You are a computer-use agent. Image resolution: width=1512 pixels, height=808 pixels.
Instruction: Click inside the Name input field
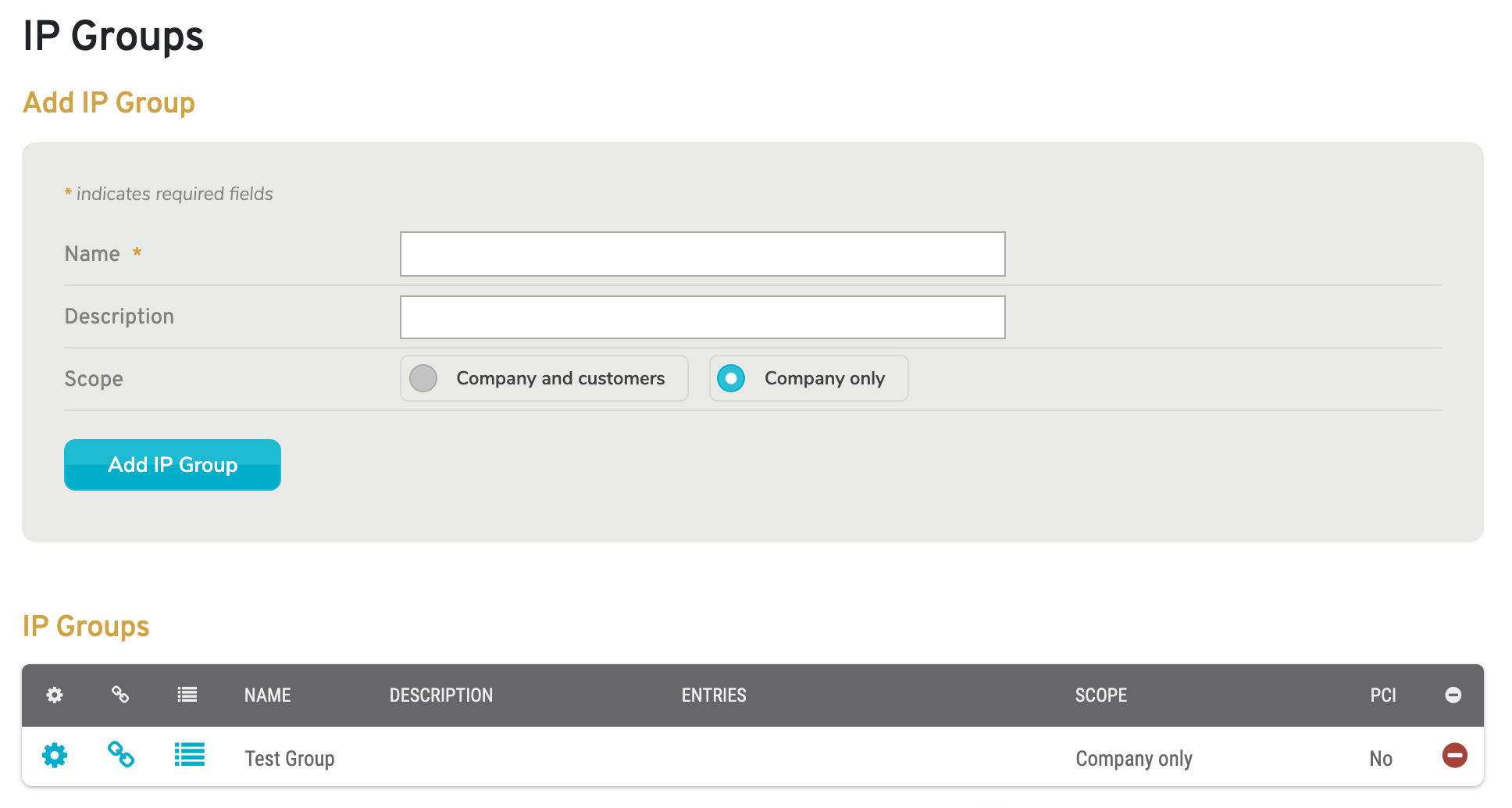click(701, 254)
